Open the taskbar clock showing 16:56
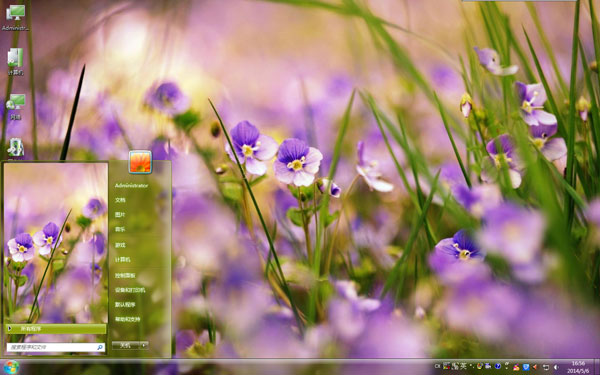 pos(578,367)
